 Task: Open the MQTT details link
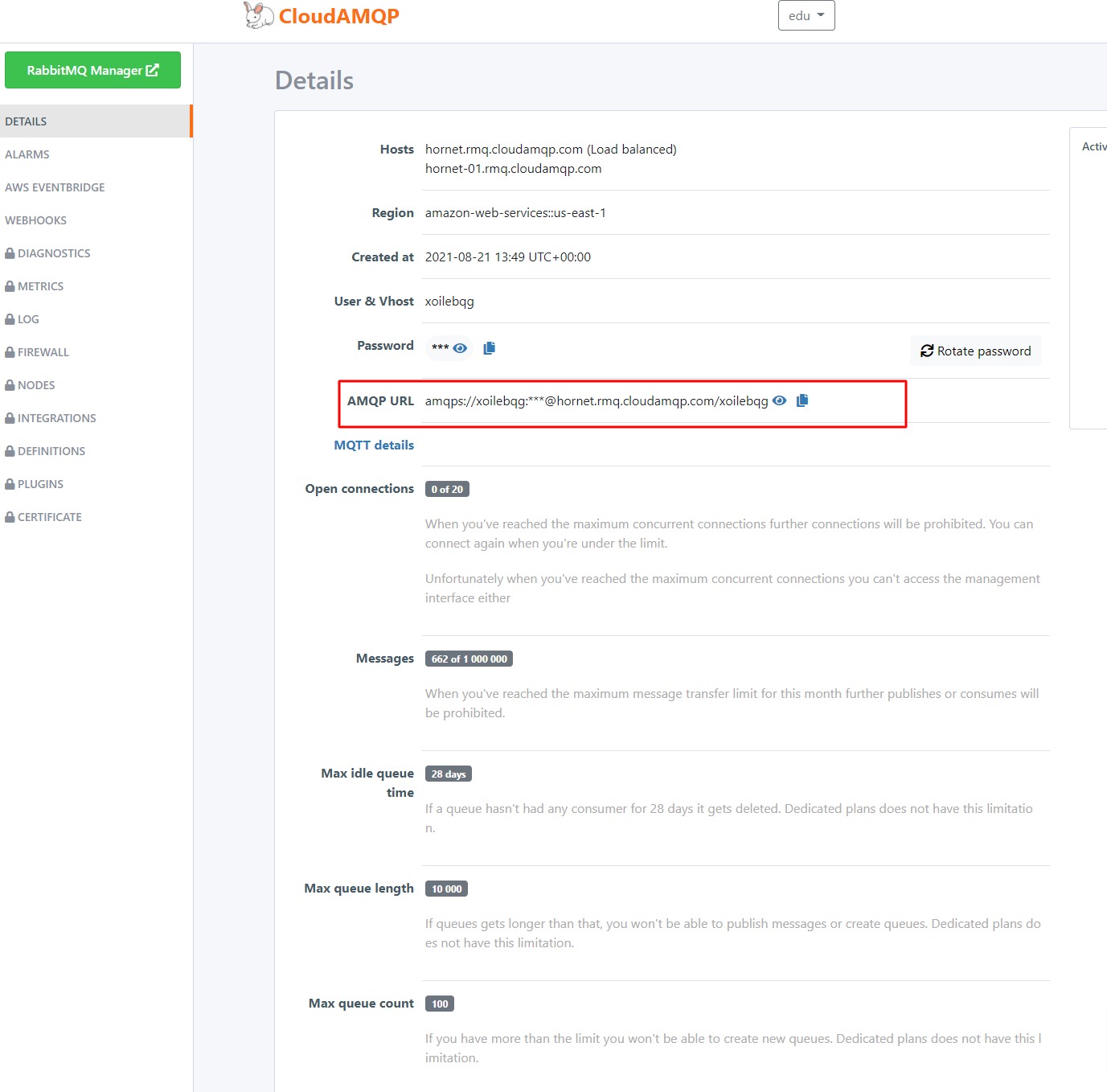click(374, 445)
